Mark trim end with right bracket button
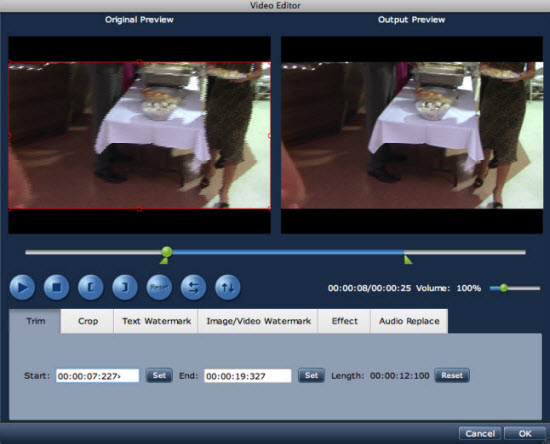The height and width of the screenshot is (444, 550). 125,288
